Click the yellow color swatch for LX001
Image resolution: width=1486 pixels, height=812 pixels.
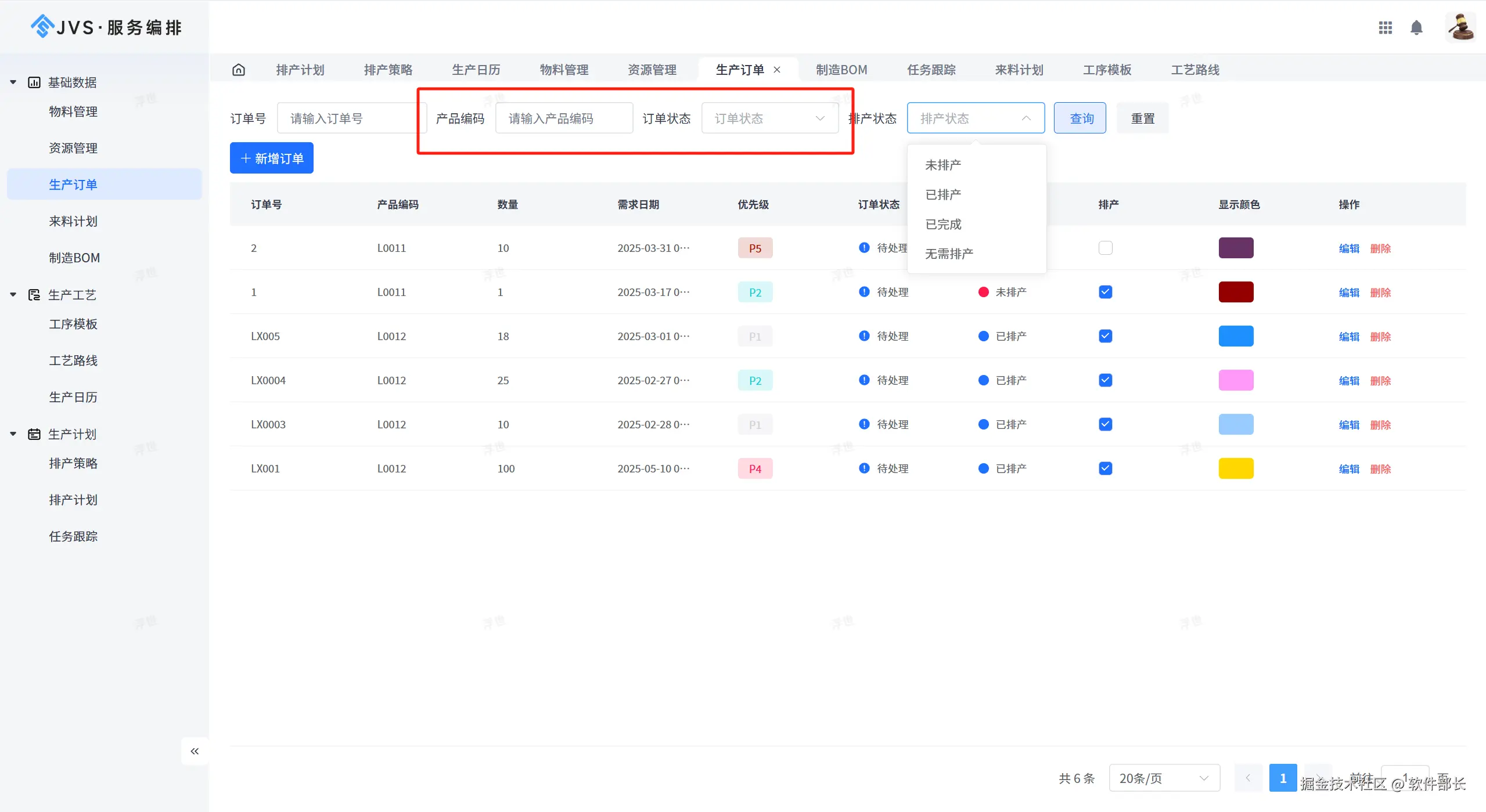point(1235,468)
